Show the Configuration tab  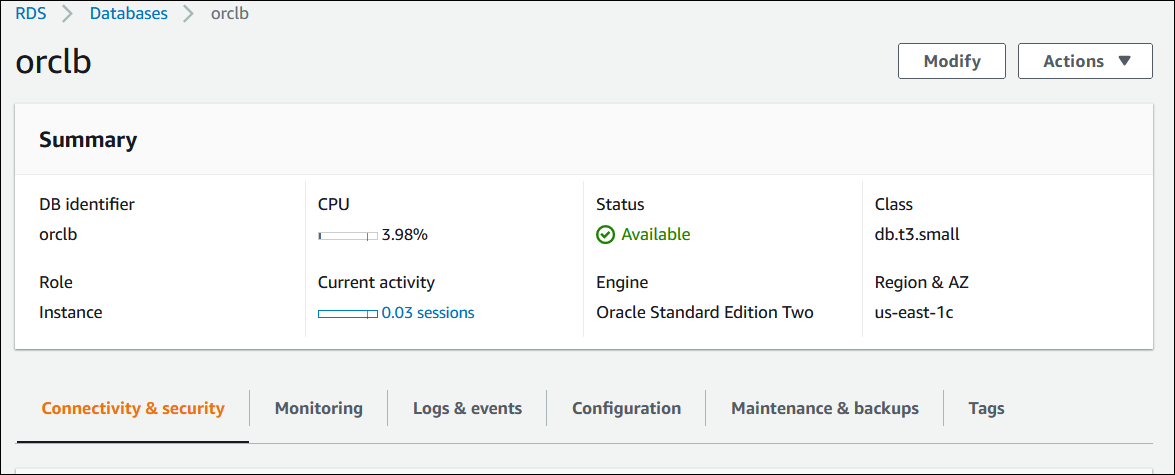626,408
